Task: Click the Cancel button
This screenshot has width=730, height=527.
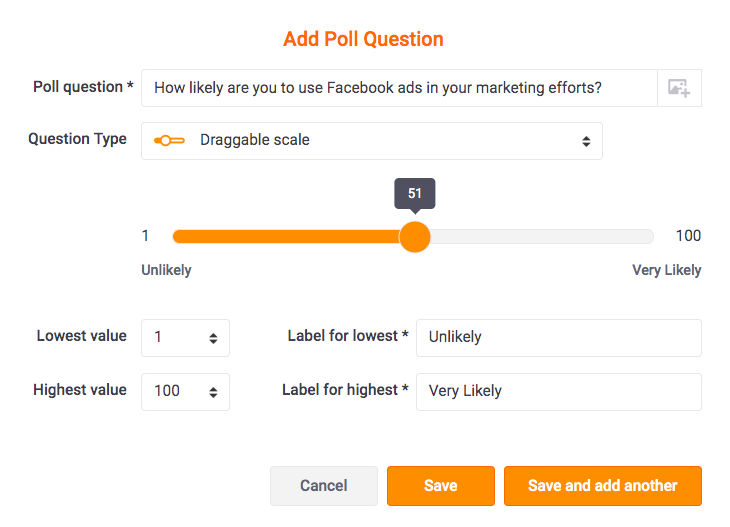Action: coord(324,486)
